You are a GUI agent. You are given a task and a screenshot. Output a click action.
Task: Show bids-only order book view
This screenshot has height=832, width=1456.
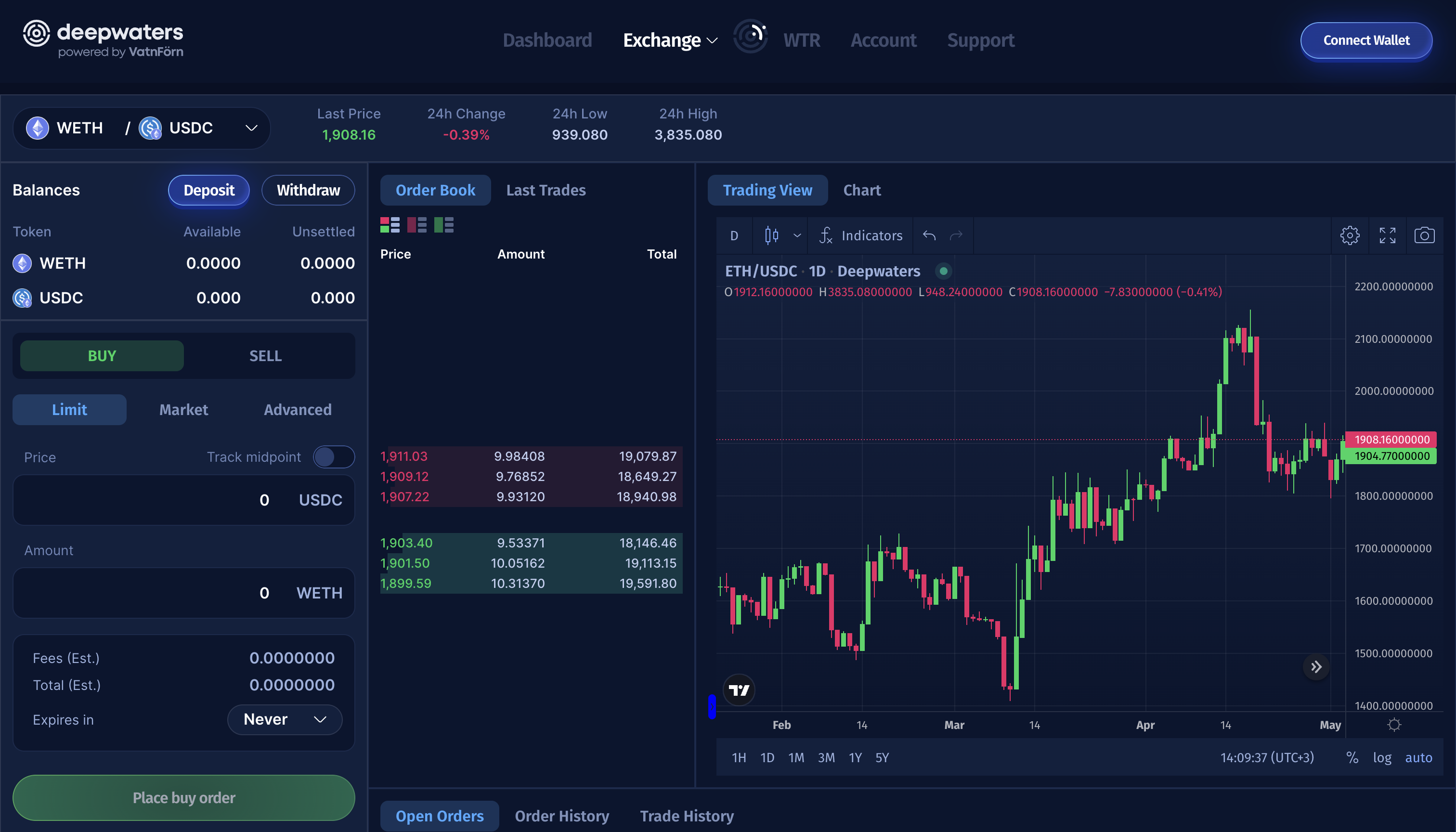pyautogui.click(x=443, y=224)
